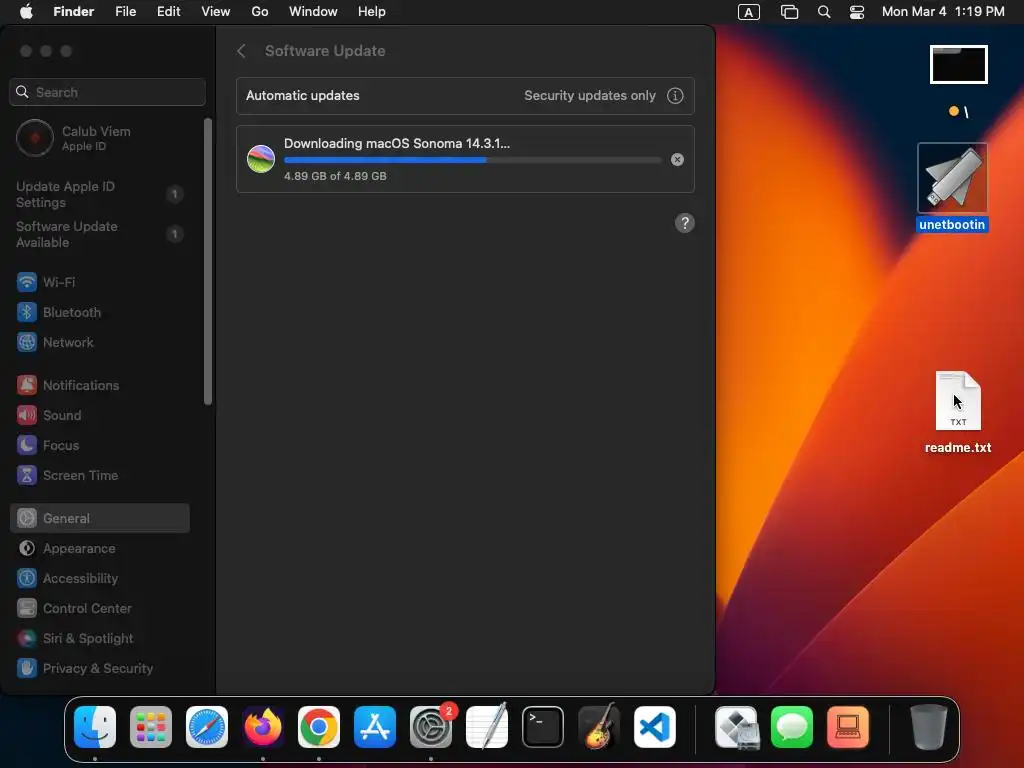Click the Automatic updates info icon
Image resolution: width=1024 pixels, height=768 pixels.
pyautogui.click(x=675, y=96)
